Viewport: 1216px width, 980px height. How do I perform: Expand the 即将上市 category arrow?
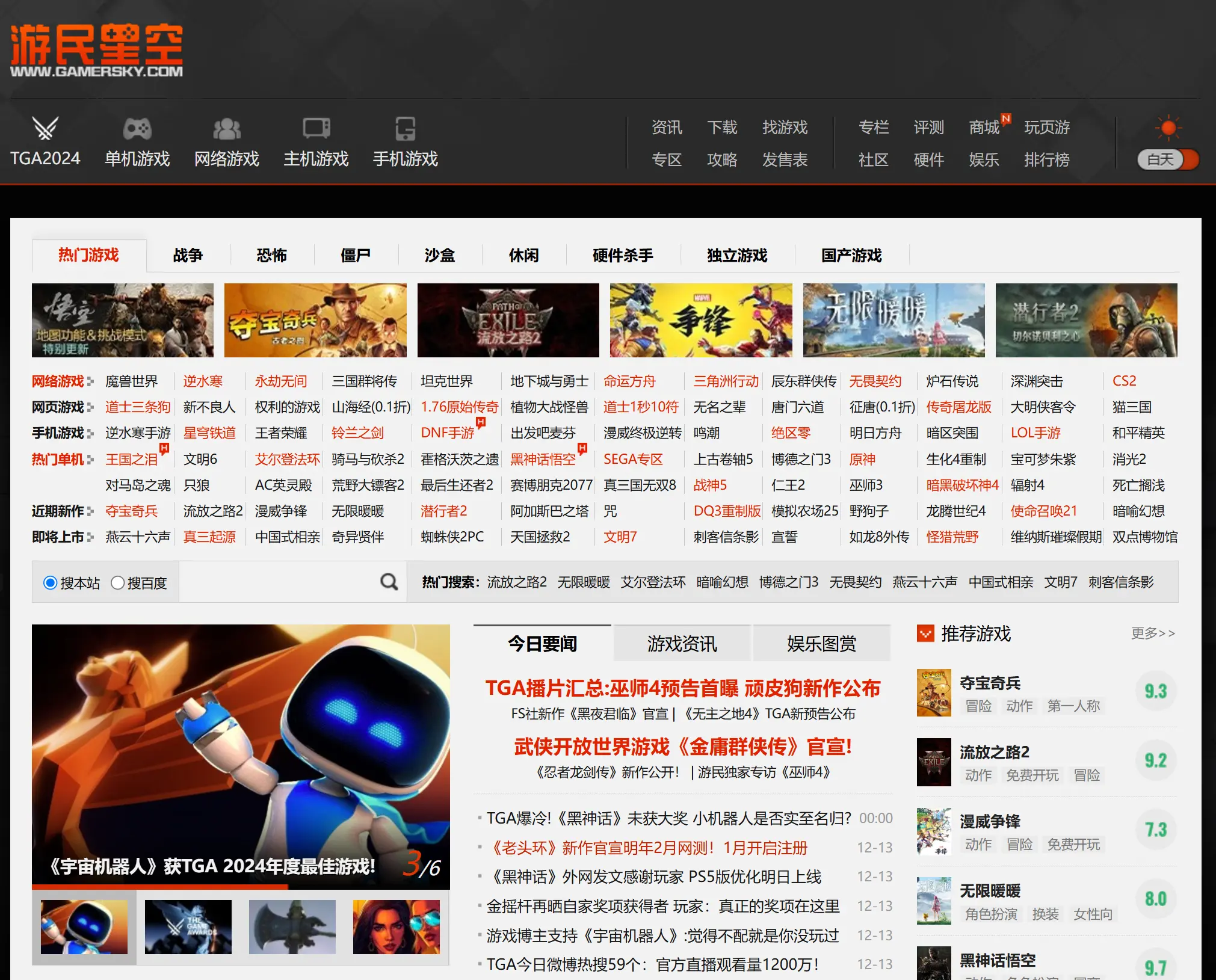click(91, 537)
